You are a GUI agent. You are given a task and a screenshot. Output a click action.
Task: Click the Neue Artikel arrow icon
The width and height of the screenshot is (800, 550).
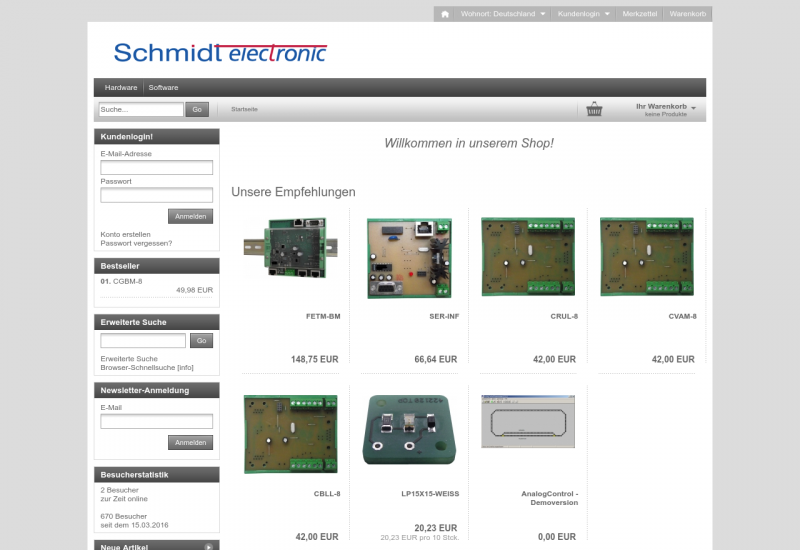coord(209,546)
